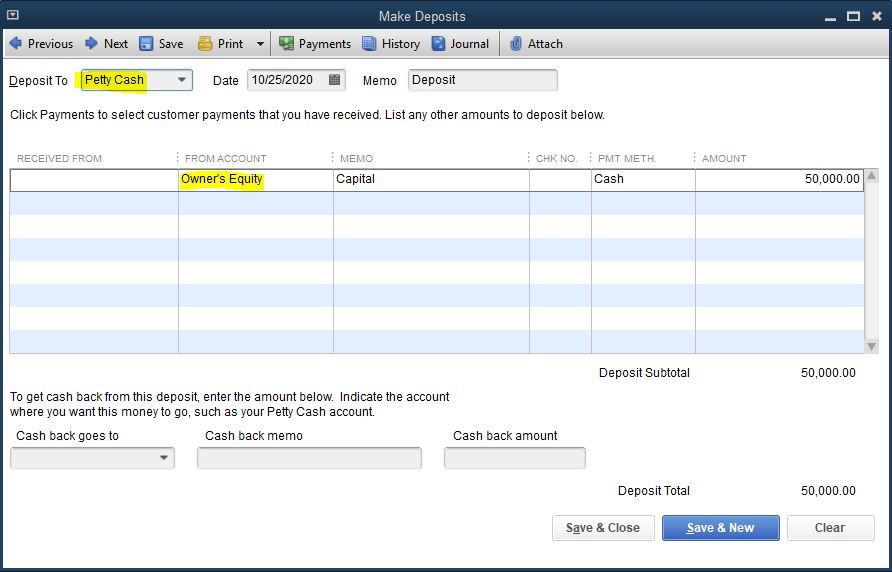Open the Deposit To account dropdown
The image size is (892, 572).
(x=181, y=80)
